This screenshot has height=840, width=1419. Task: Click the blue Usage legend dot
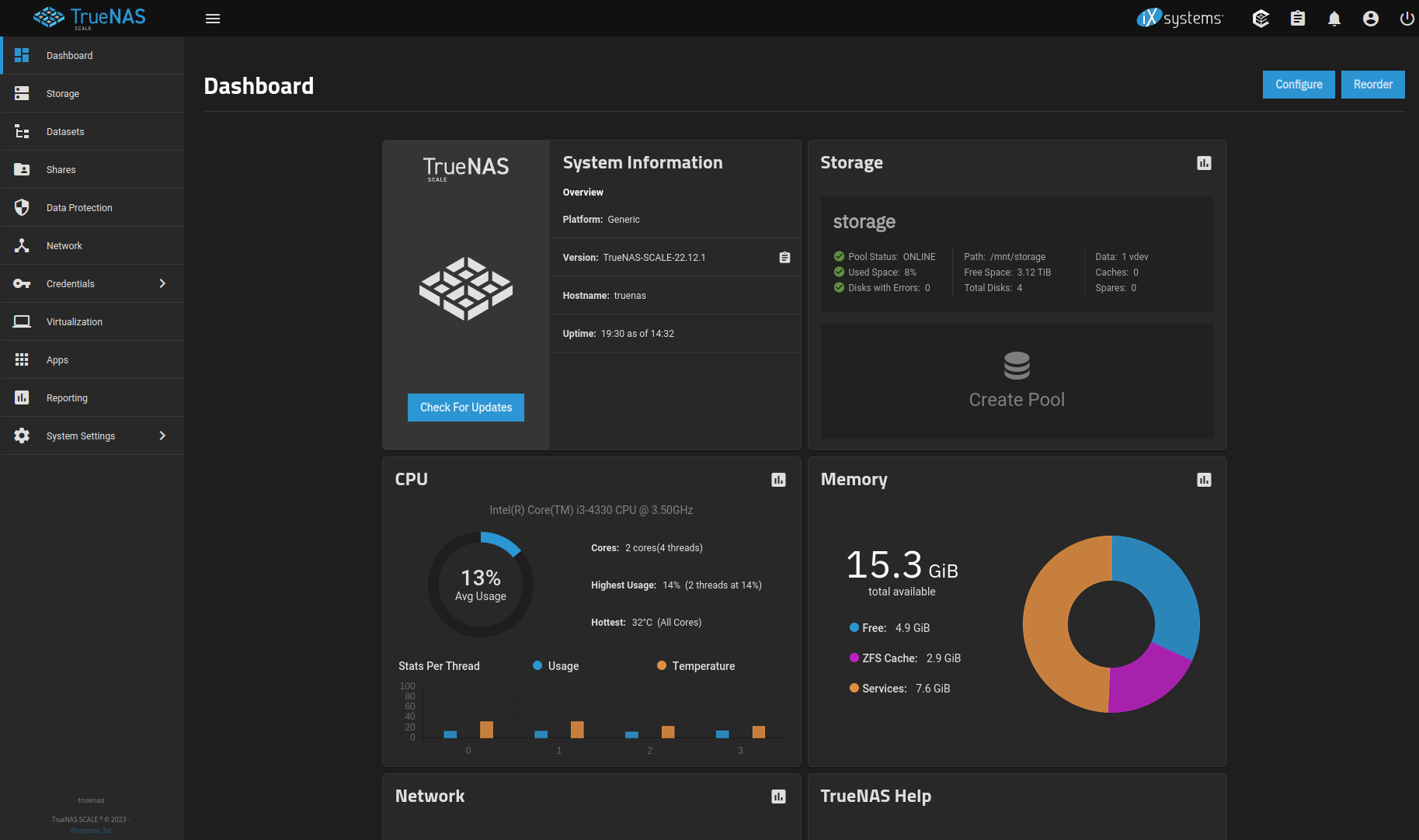click(537, 665)
